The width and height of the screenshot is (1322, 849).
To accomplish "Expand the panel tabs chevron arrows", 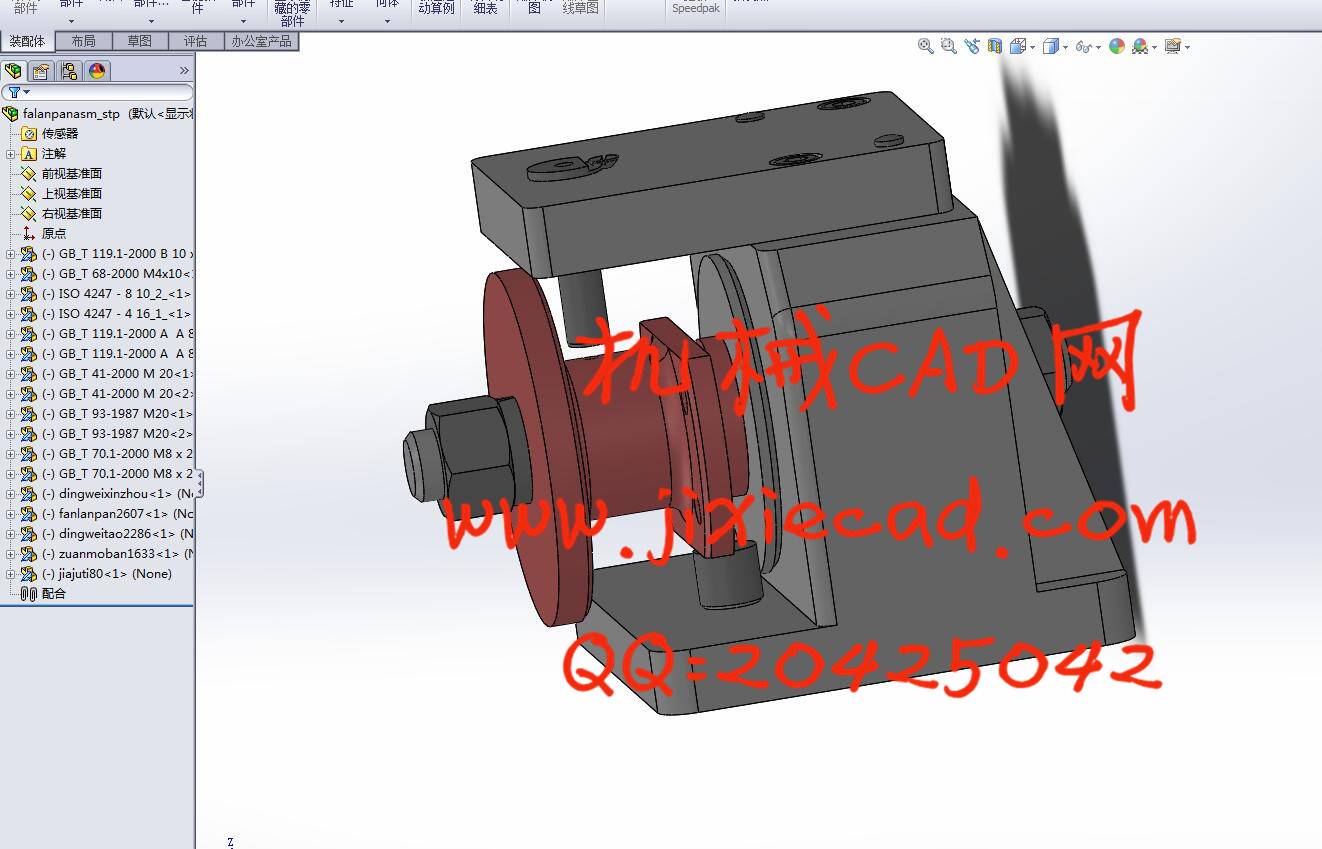I will pos(184,71).
